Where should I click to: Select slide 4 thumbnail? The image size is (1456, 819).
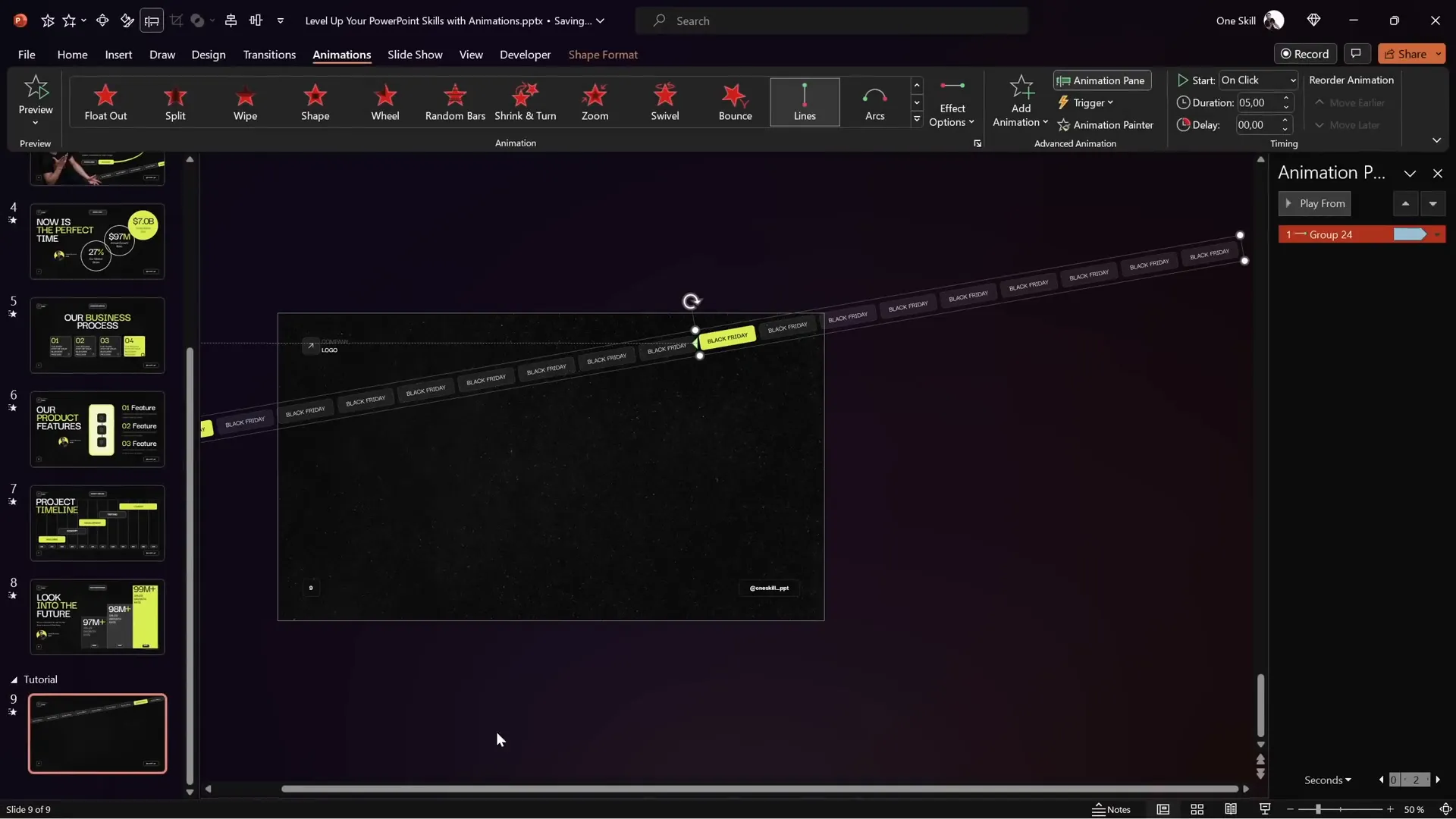coord(97,241)
